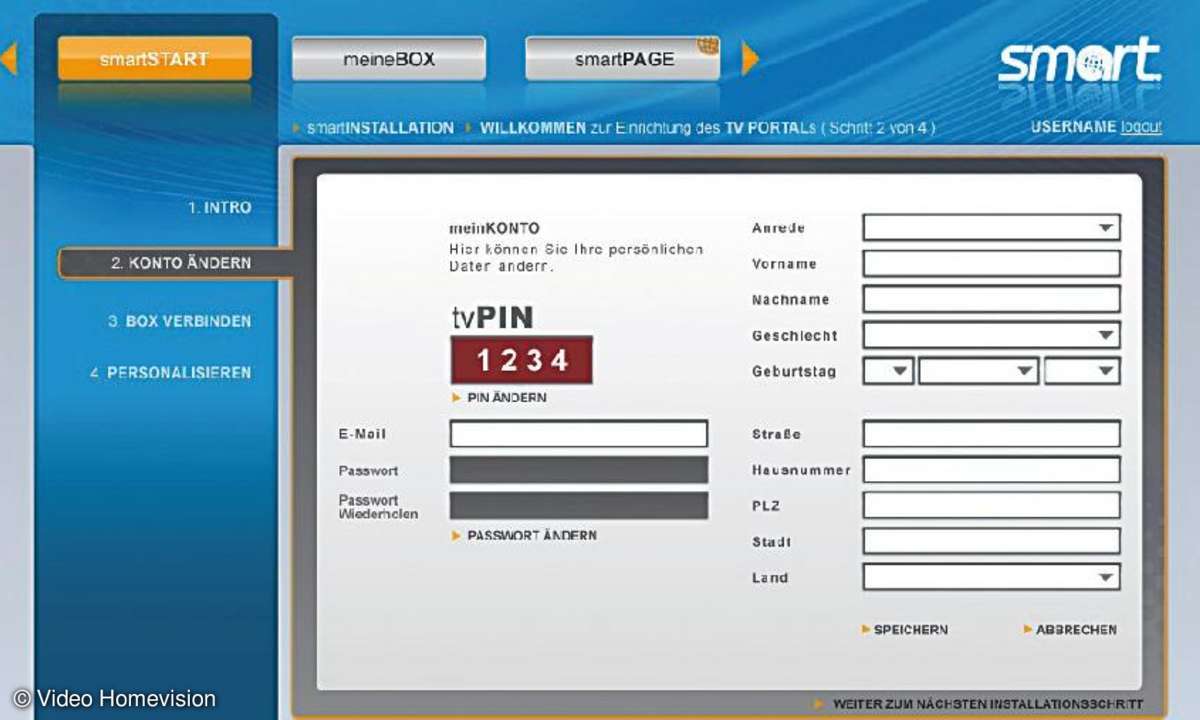Image resolution: width=1200 pixels, height=720 pixels.
Task: Click the left orange navigation arrow
Action: [x=9, y=59]
